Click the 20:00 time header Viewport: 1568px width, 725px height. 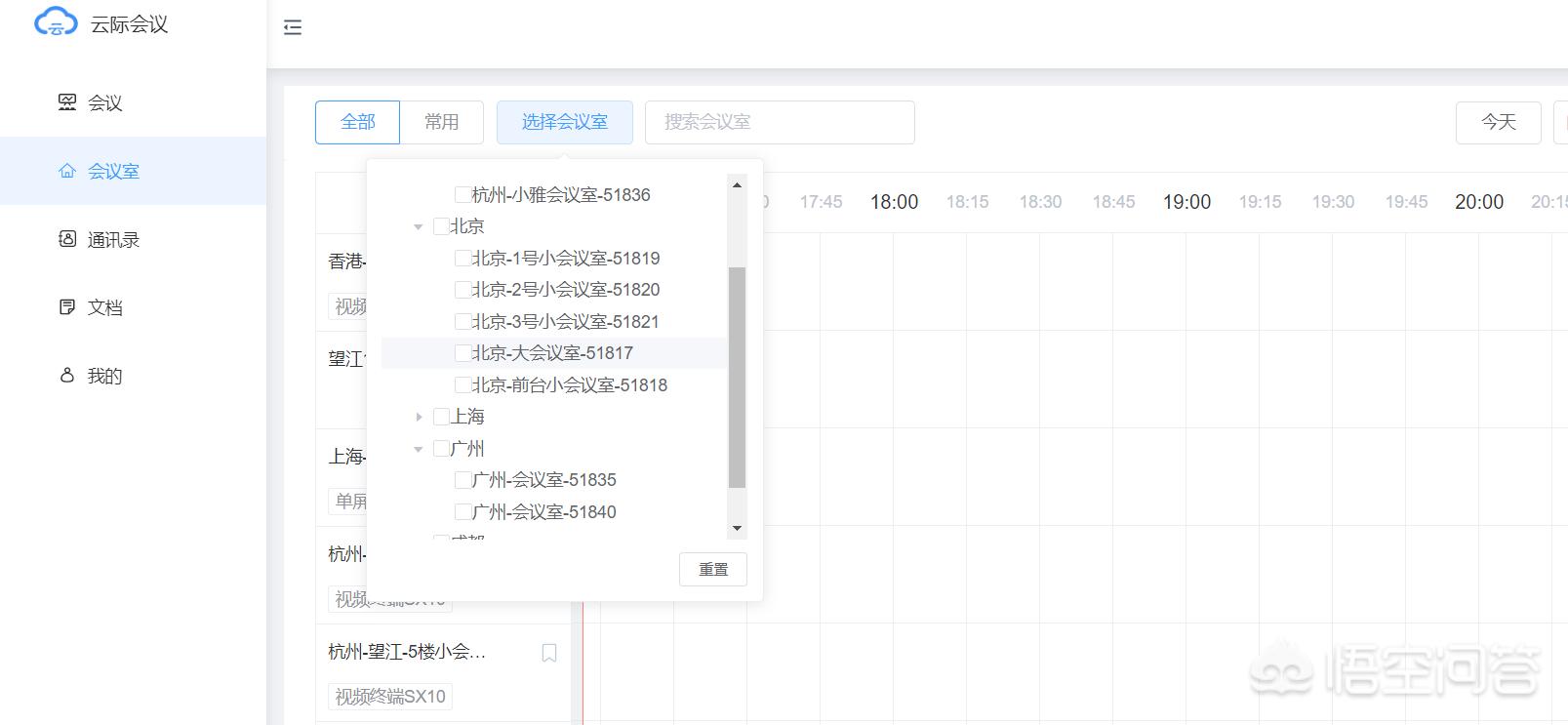pos(1479,202)
